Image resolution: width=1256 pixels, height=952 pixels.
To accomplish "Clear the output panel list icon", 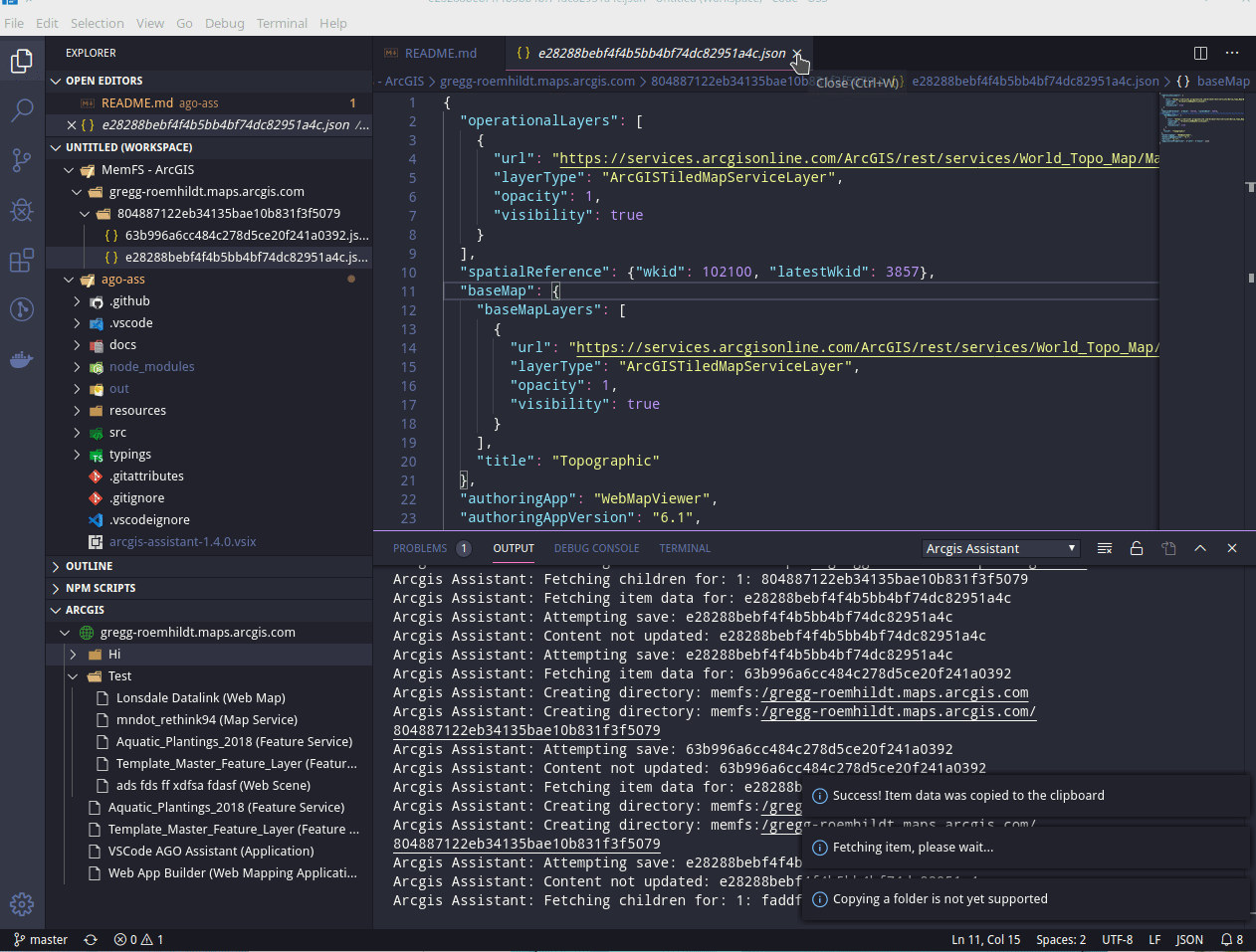I will (x=1105, y=548).
